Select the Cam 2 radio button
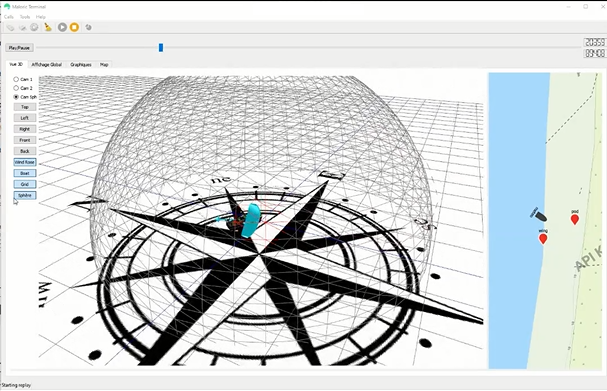 click(x=16, y=88)
